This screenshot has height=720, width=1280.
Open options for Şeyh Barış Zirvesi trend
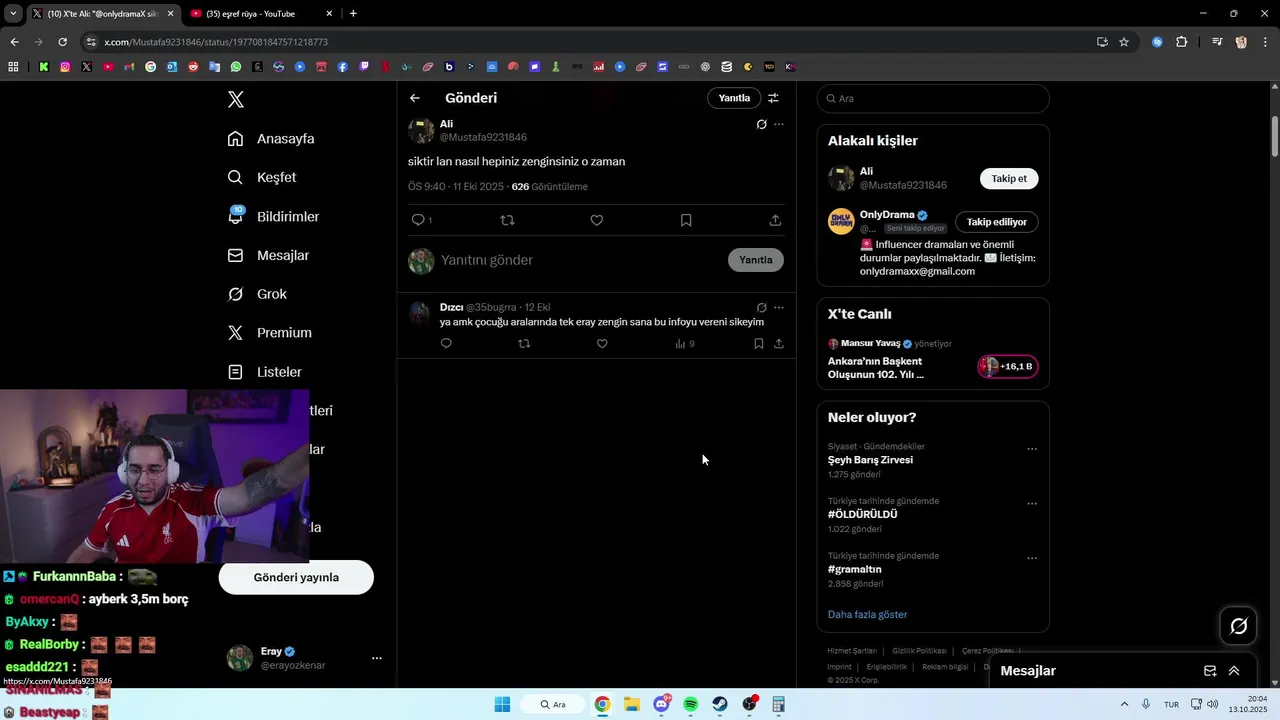pyautogui.click(x=1032, y=449)
